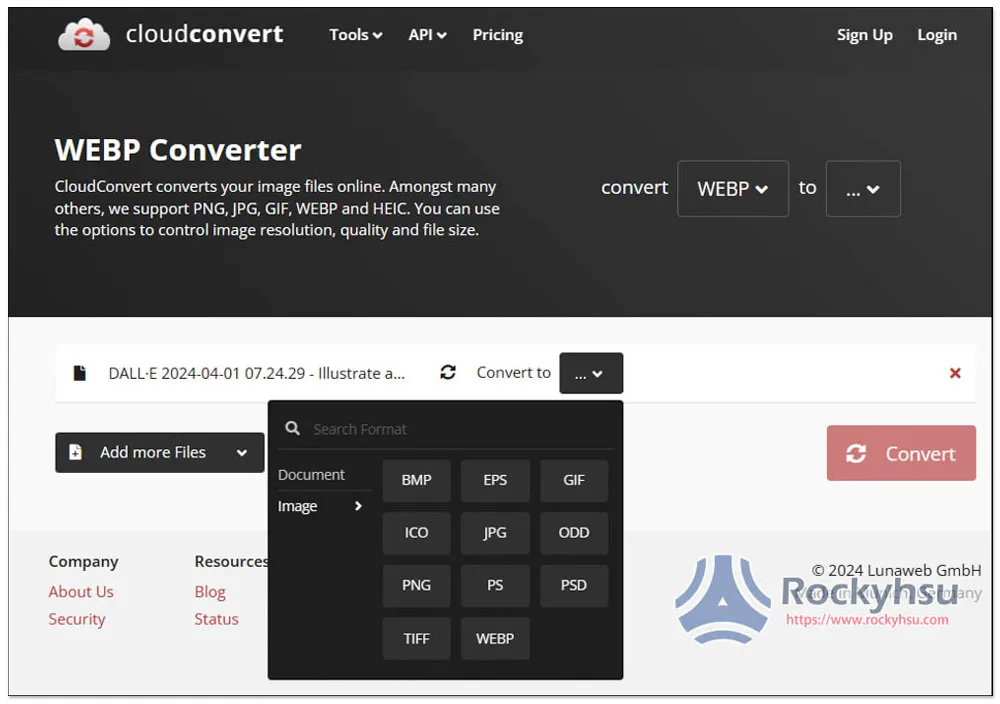Image resolution: width=1000 pixels, height=704 pixels.
Task: Click Login in header
Action: click(x=937, y=35)
